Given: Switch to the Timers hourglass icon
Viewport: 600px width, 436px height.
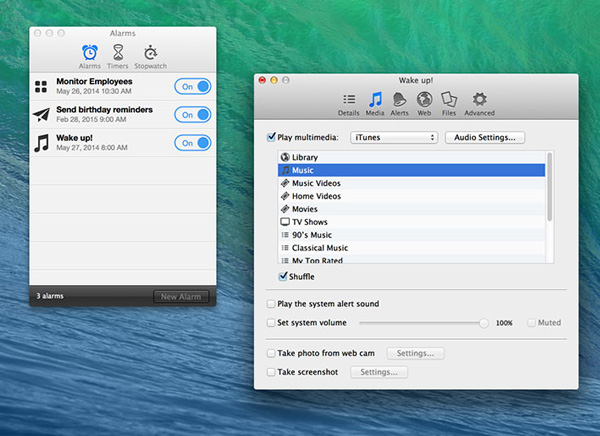Looking at the screenshot, I should click(x=118, y=52).
